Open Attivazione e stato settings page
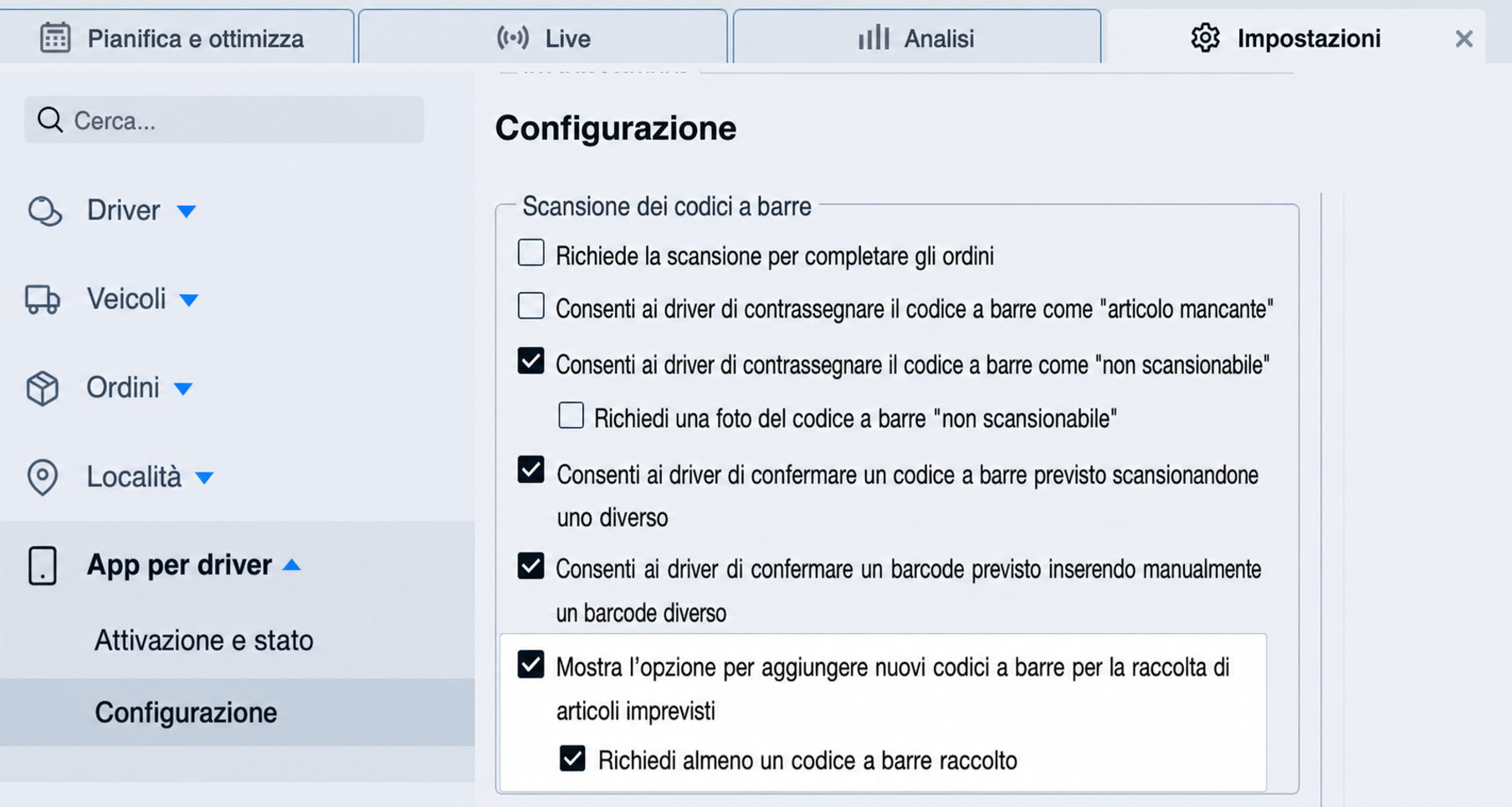Image resolution: width=1512 pixels, height=807 pixels. pos(203,640)
